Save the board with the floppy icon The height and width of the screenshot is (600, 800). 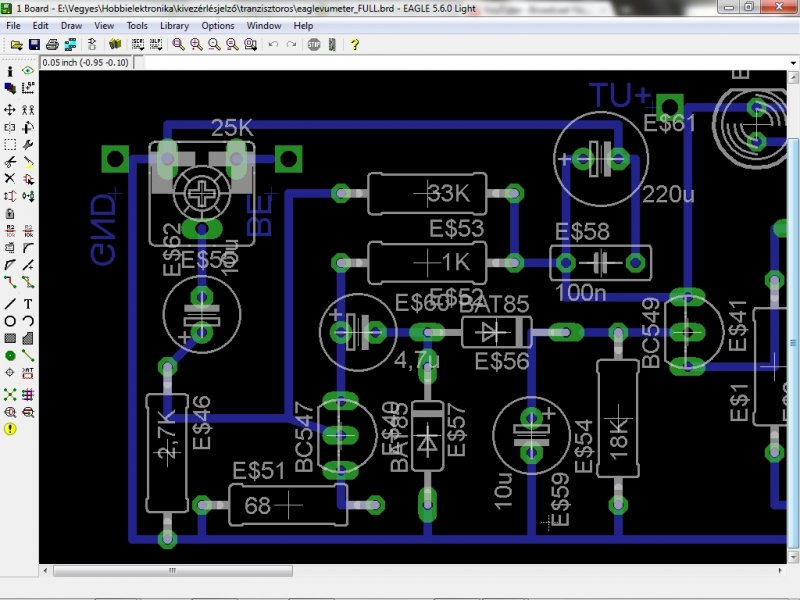[34, 45]
